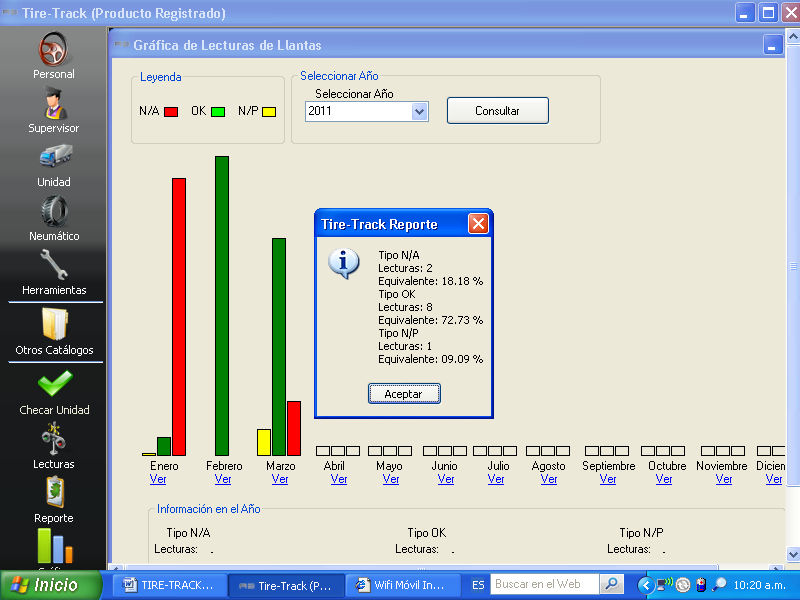Open the Reporte clipboard icon
This screenshot has height=600, width=800.
click(54, 492)
